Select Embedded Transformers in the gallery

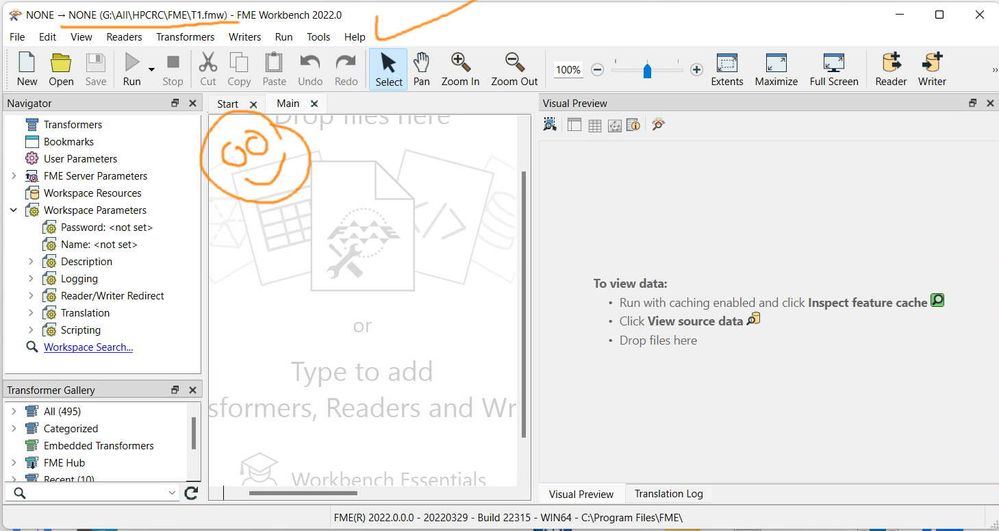point(99,446)
